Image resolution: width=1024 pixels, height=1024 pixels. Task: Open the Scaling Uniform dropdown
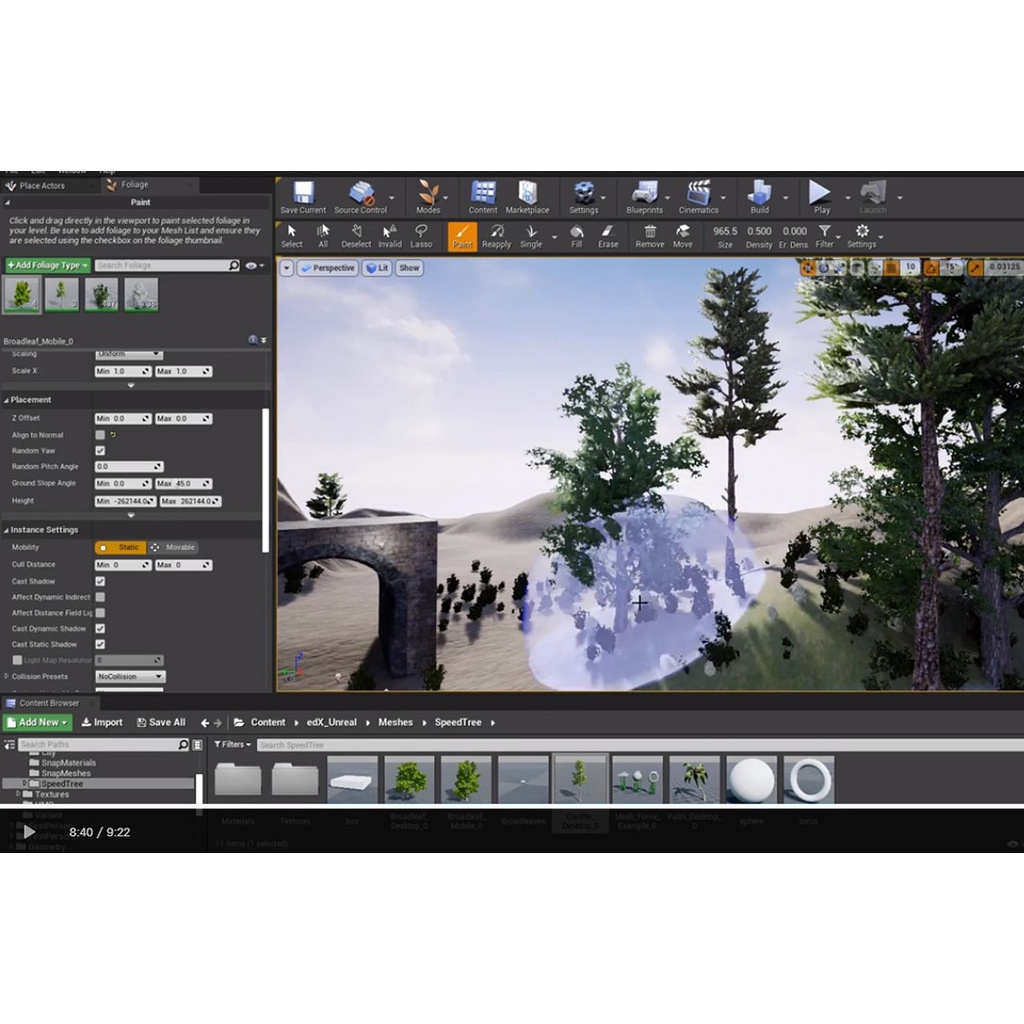pyautogui.click(x=129, y=354)
